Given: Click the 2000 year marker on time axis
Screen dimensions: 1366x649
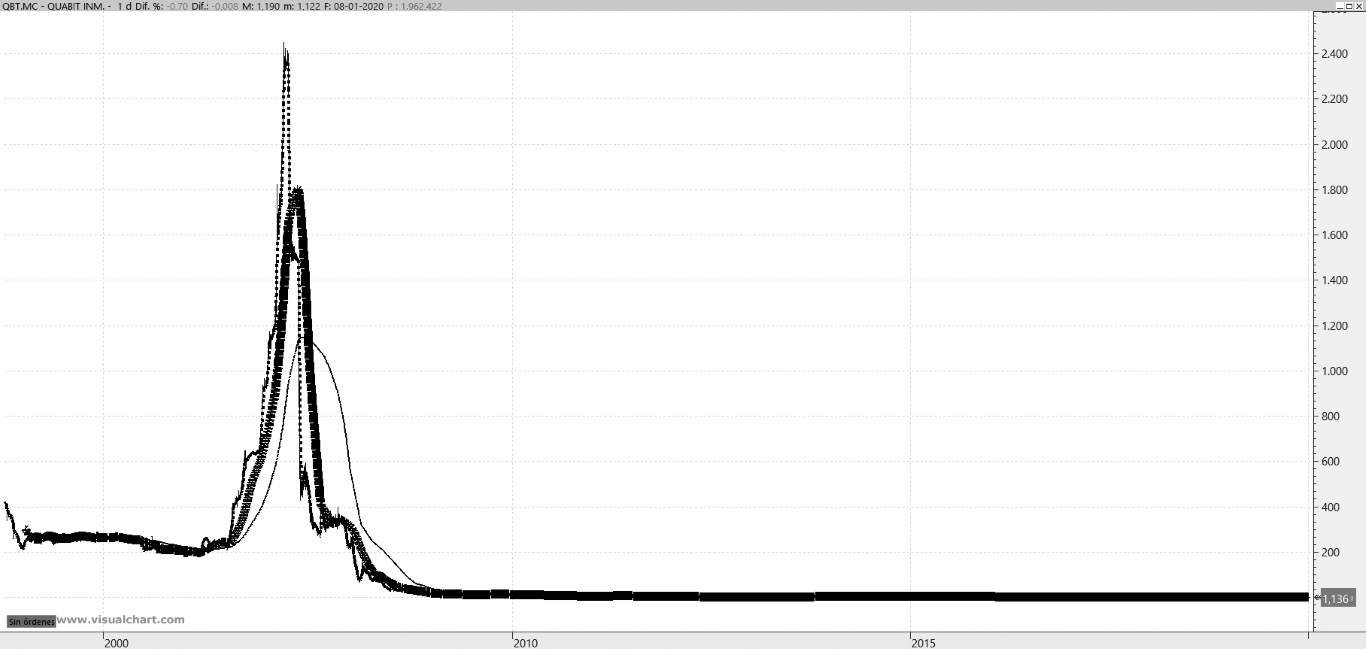Looking at the screenshot, I should pyautogui.click(x=116, y=641).
